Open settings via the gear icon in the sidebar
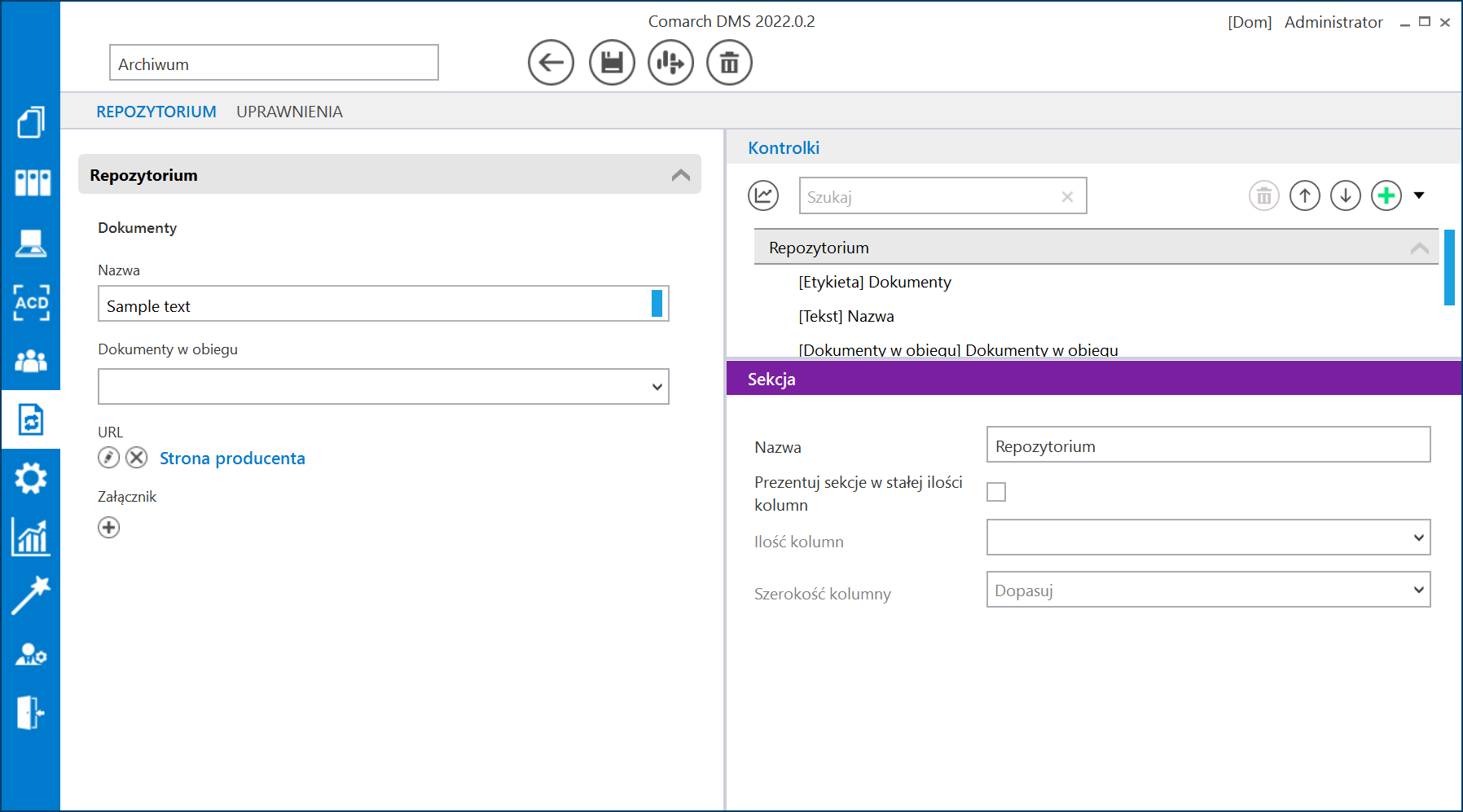The width and height of the screenshot is (1463, 812). (x=31, y=478)
